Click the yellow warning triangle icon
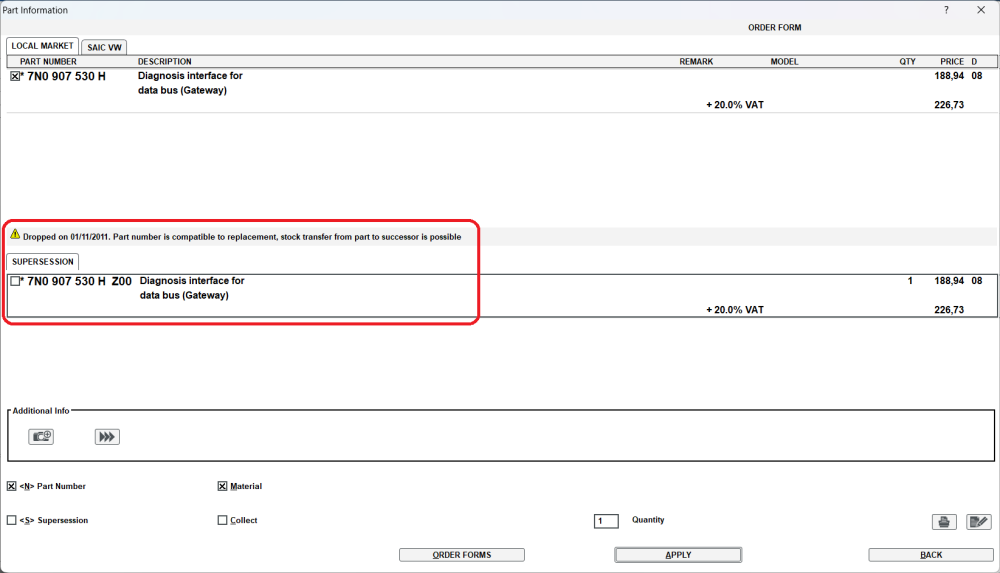 (15, 234)
